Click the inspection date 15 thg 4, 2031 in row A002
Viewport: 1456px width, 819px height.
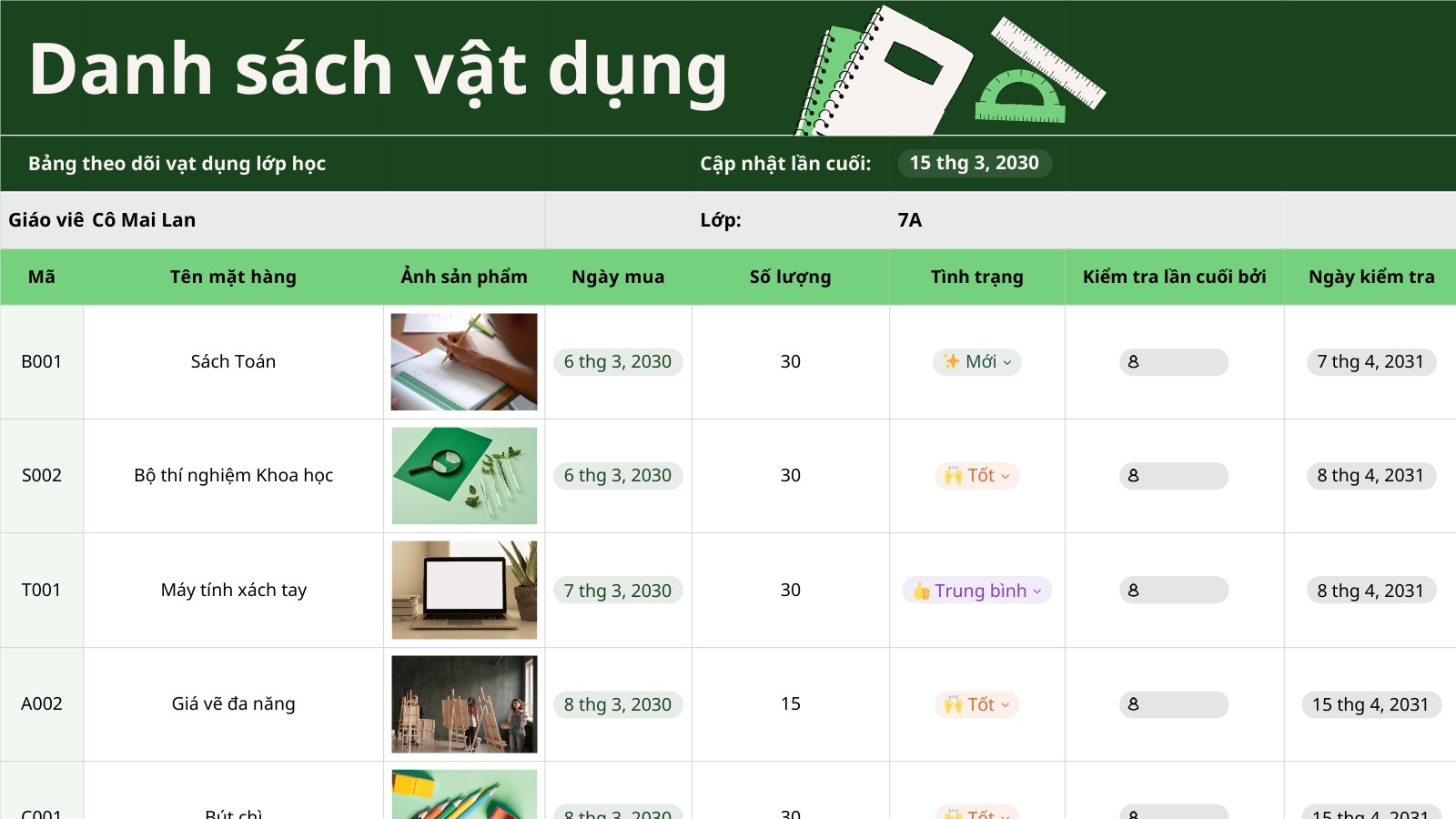coord(1370,704)
